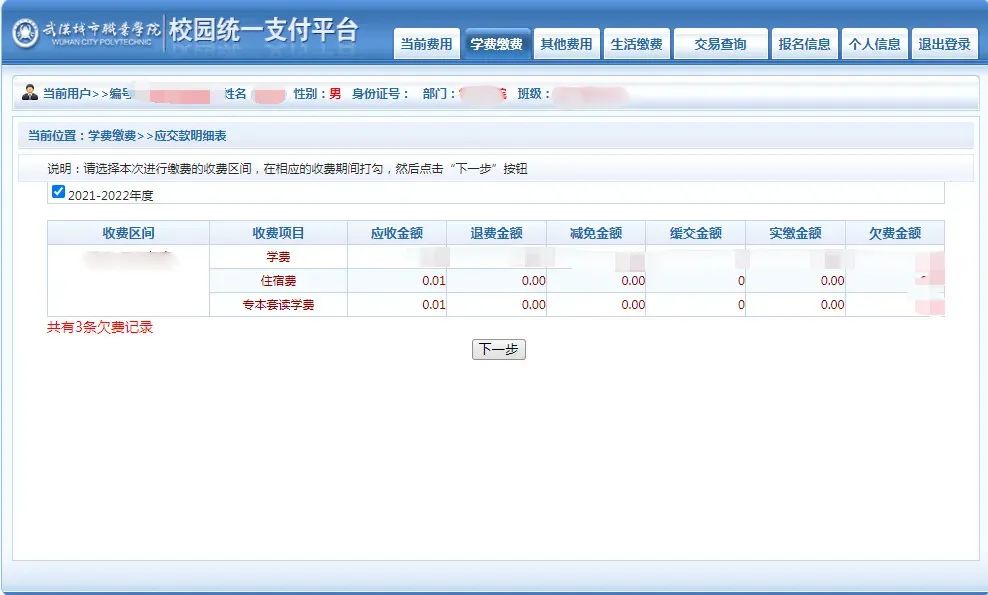Select the 报名信息 tab
The width and height of the screenshot is (988, 595).
point(804,44)
